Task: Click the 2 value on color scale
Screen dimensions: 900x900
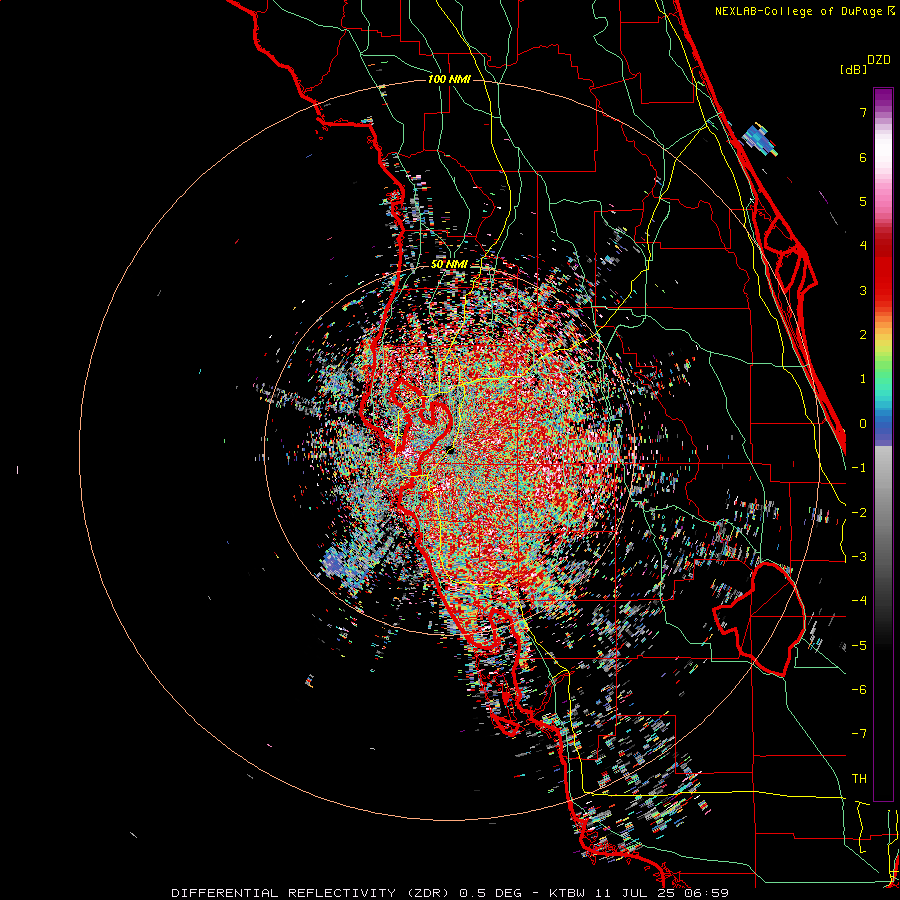Action: [863, 335]
